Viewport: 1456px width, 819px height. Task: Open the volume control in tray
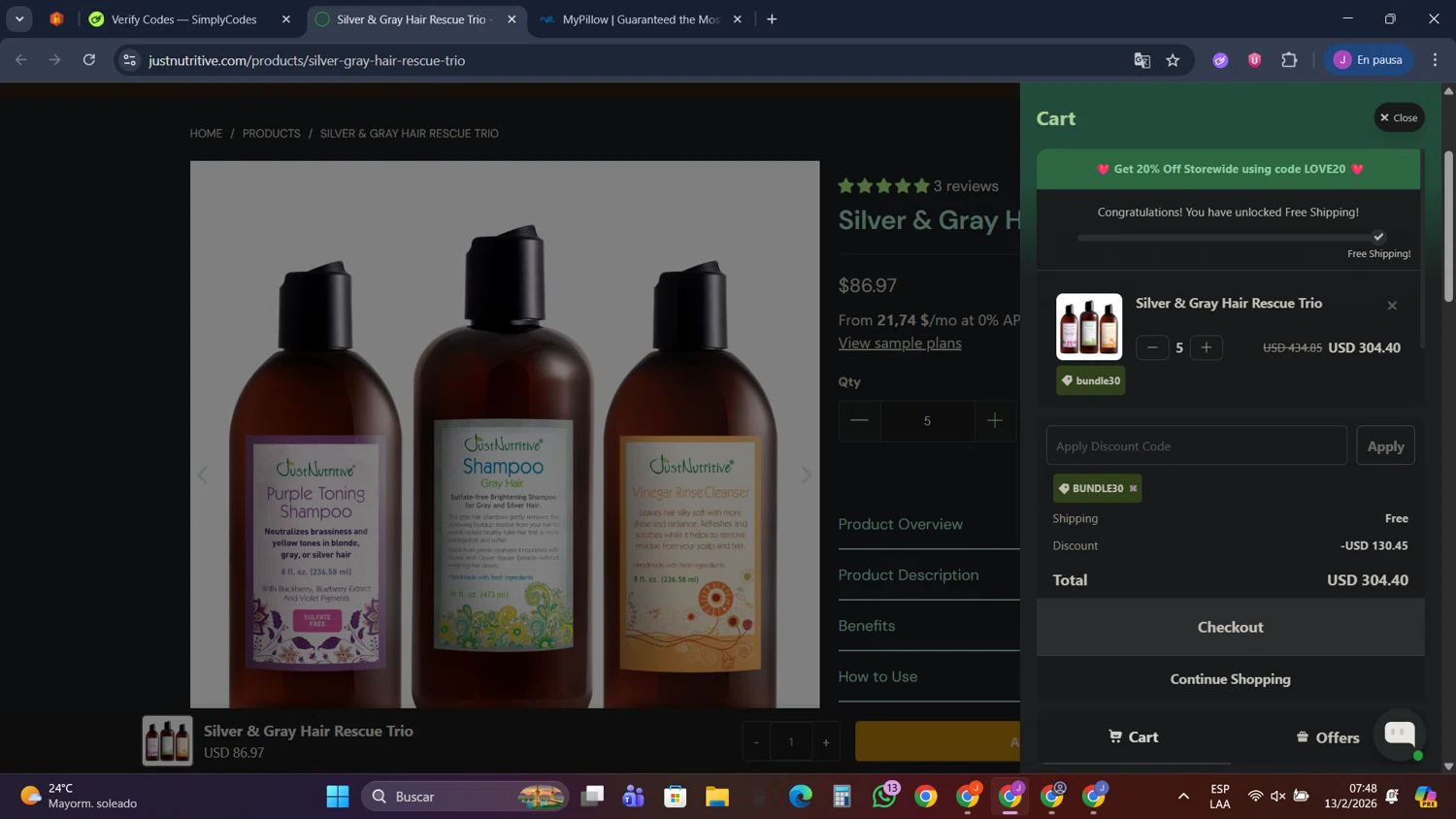click(1278, 797)
